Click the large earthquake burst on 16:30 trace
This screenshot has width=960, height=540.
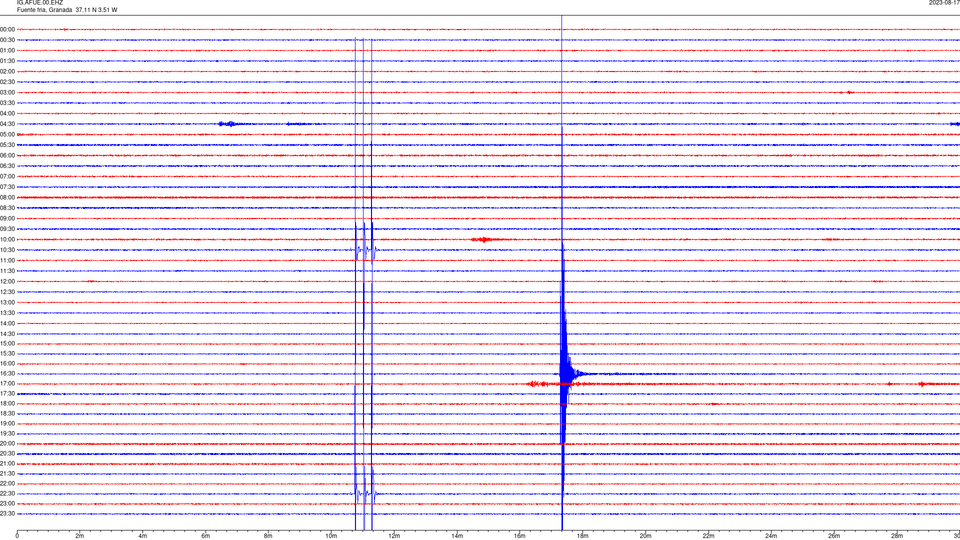(566, 373)
